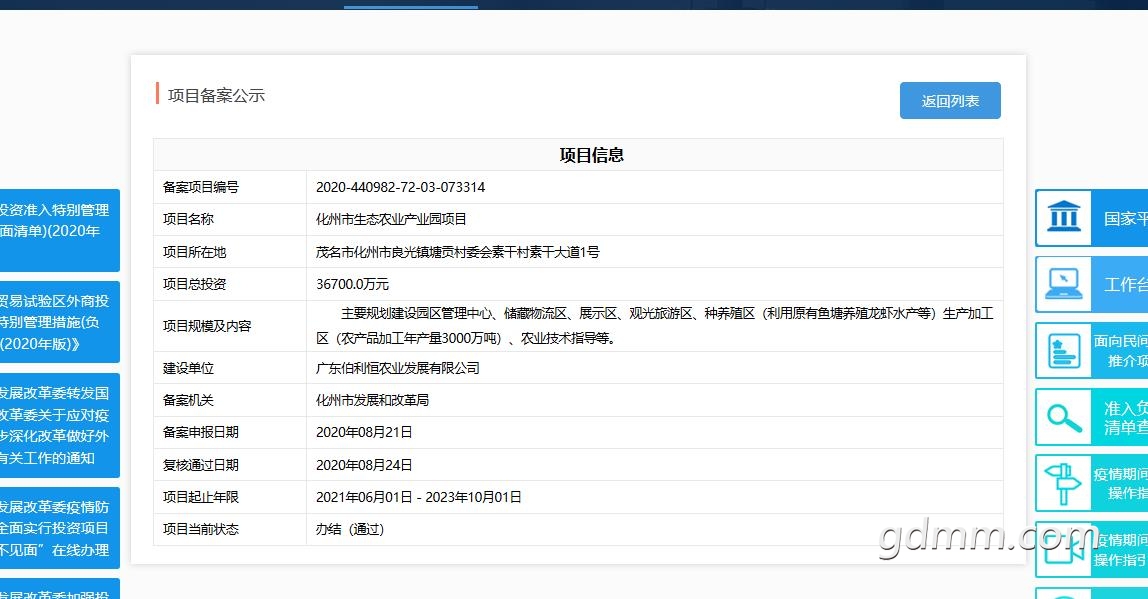Click the 项目信息 table header
The width and height of the screenshot is (1148, 599).
coord(592,155)
